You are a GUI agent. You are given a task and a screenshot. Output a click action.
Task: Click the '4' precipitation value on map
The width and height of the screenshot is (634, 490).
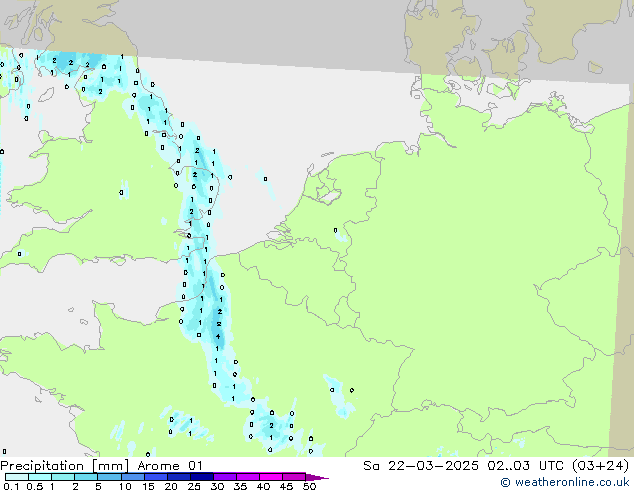coord(218,336)
